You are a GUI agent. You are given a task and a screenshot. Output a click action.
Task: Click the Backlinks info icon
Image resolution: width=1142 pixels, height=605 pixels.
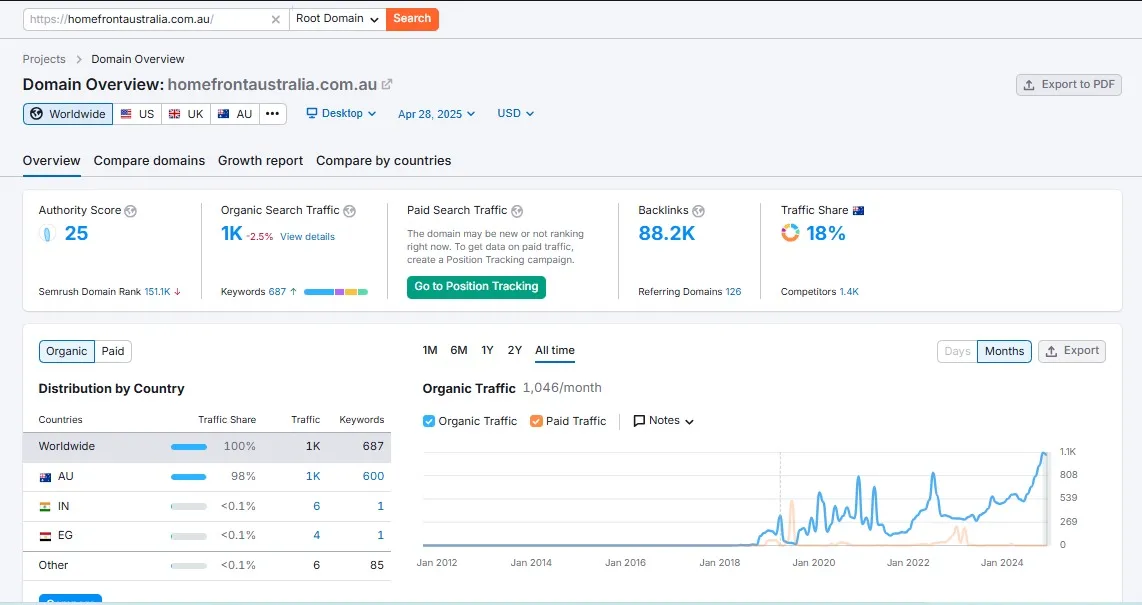698,211
